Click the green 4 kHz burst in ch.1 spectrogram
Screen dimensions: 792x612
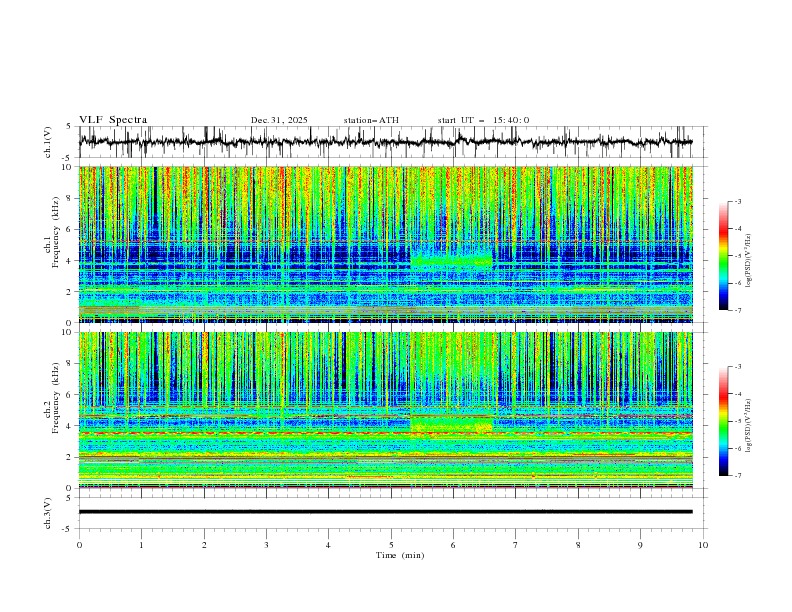coord(451,261)
